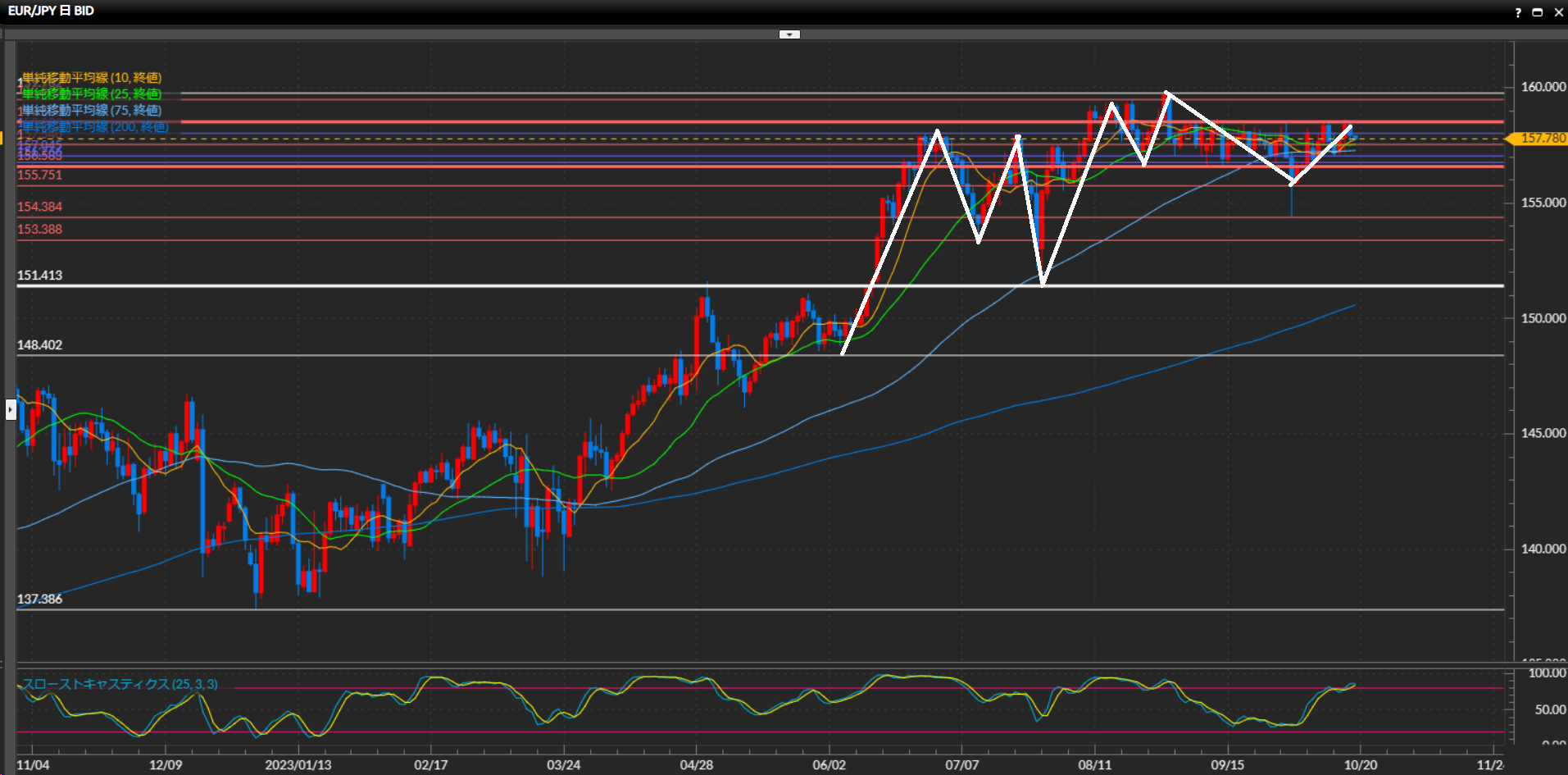Select the 単純移動平均線 (75, 終値) indicator label
Viewport: 1568px width, 775px height.
click(x=91, y=111)
